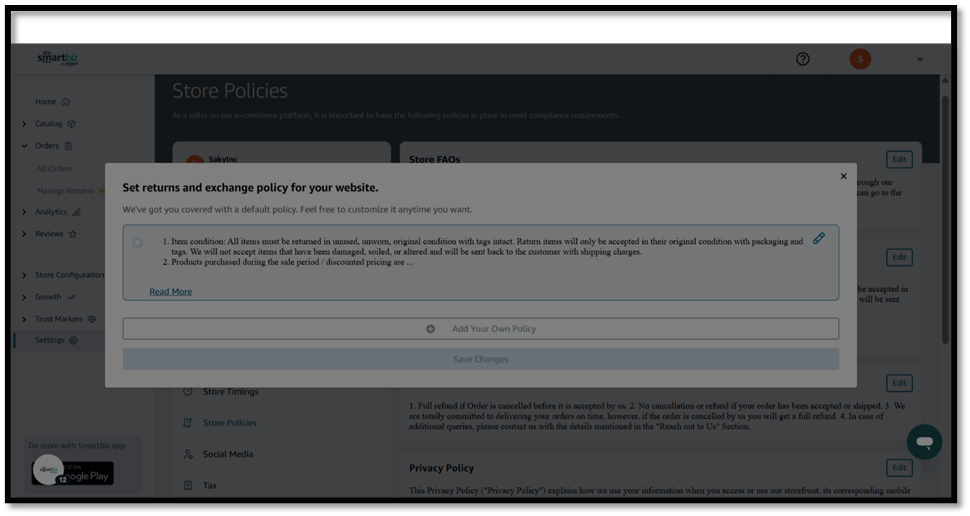
Task: Click the Edit button for Privacy Policy
Action: pyautogui.click(x=898, y=468)
